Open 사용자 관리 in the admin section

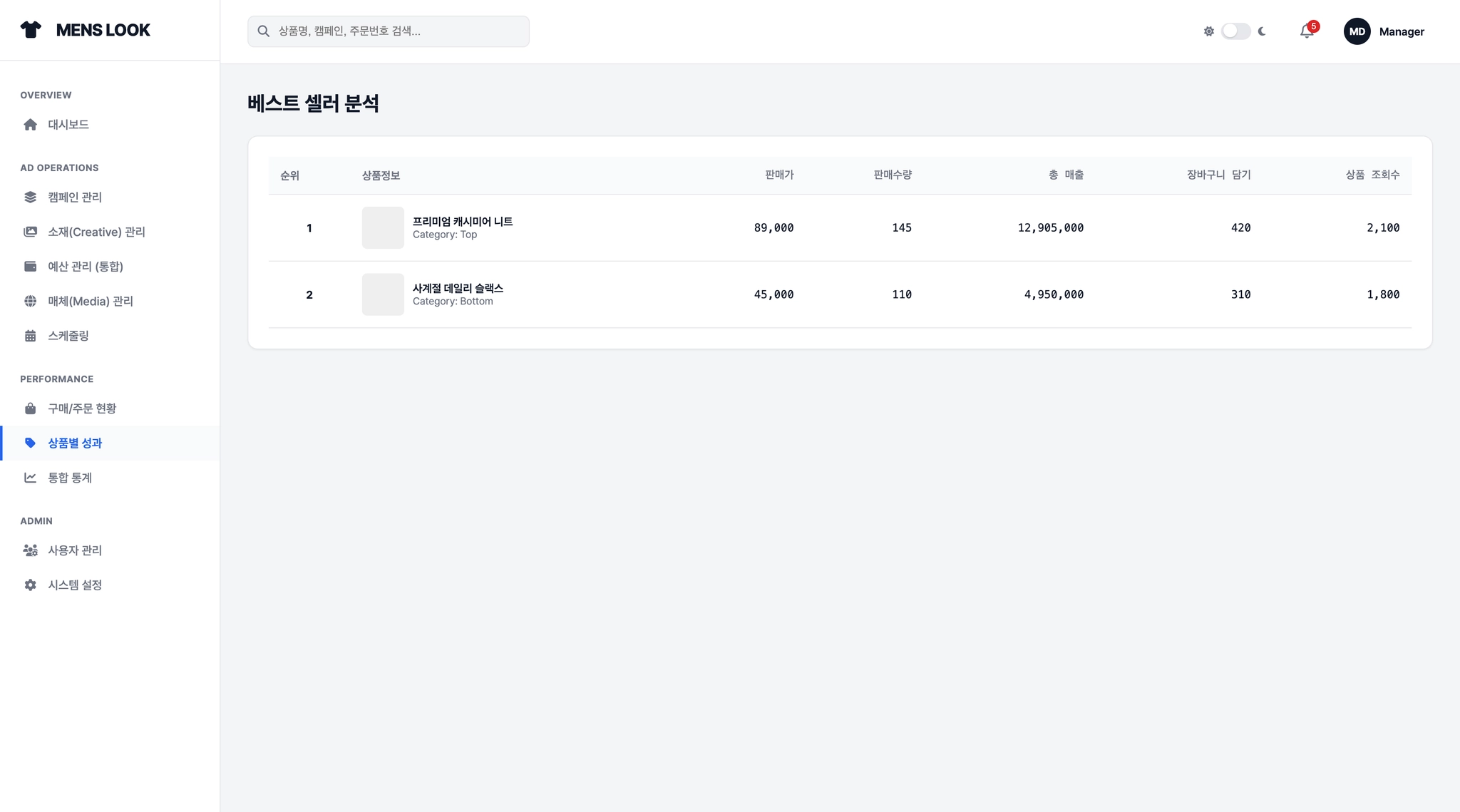pos(75,550)
